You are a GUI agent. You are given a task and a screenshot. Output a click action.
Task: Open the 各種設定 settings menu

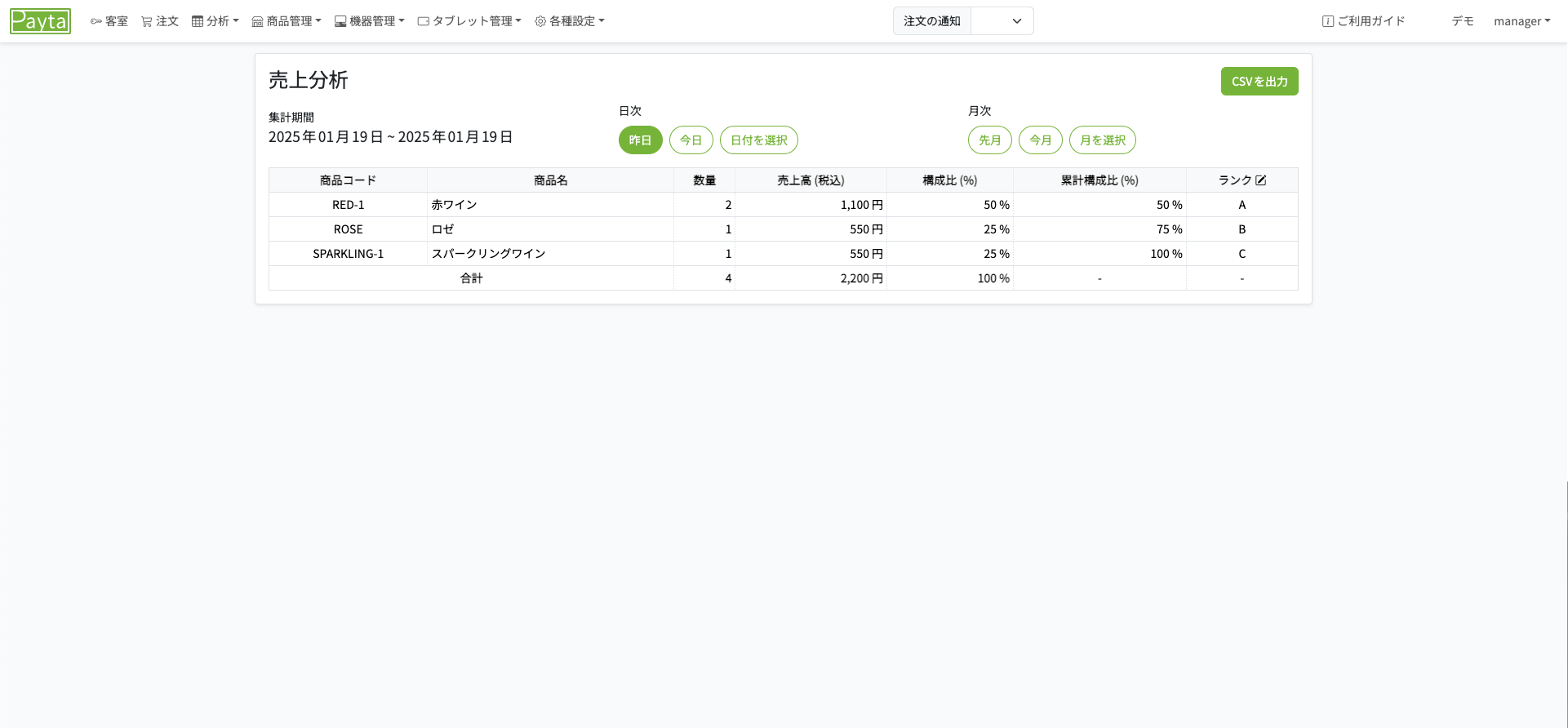(570, 21)
